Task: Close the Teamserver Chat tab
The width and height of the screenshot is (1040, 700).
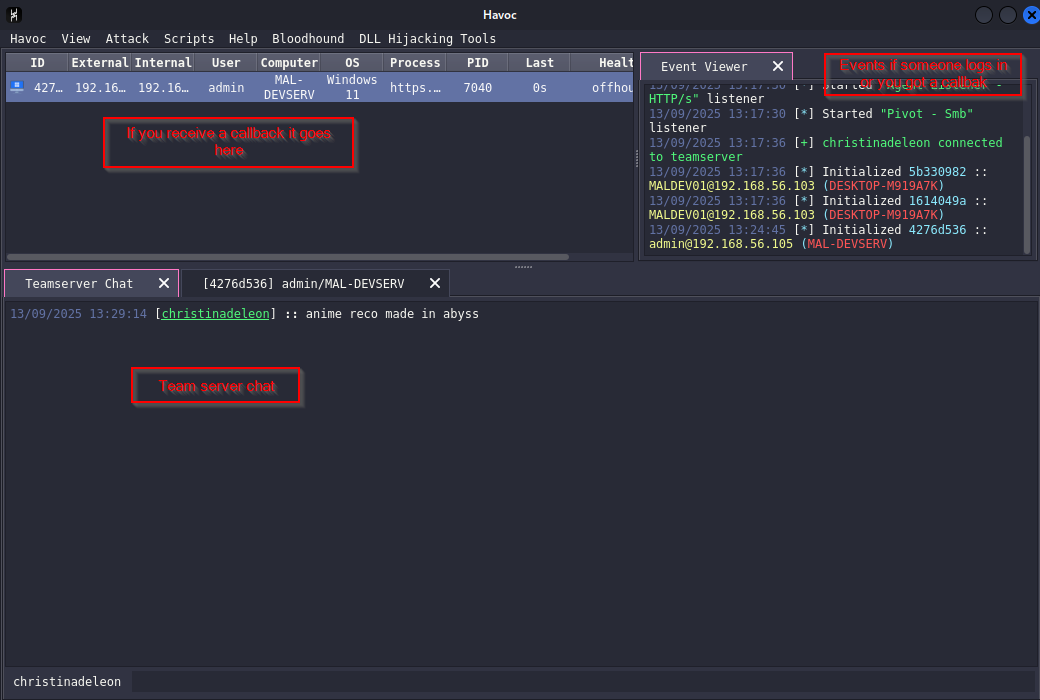Action: pyautogui.click(x=164, y=283)
